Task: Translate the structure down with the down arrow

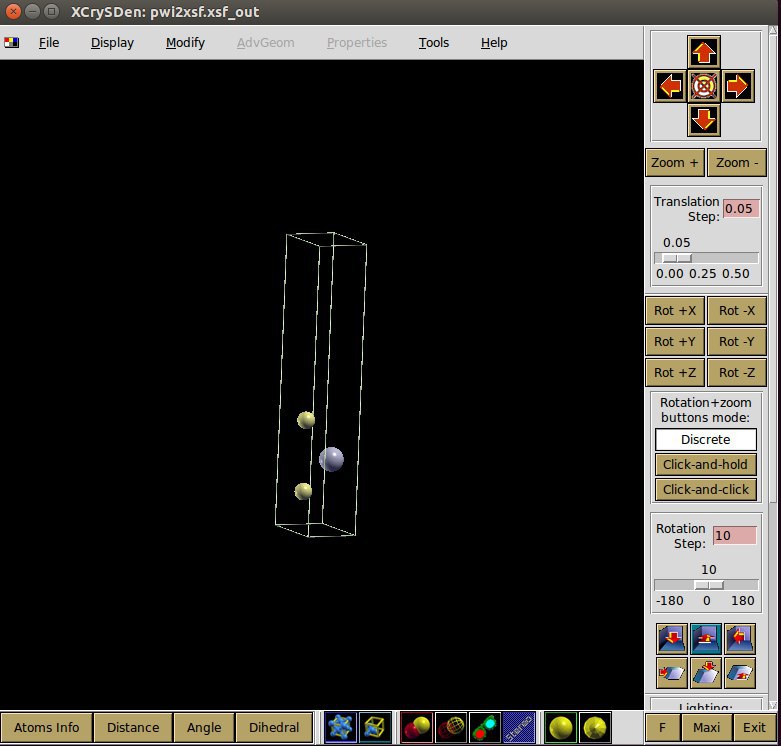Action: click(703, 120)
